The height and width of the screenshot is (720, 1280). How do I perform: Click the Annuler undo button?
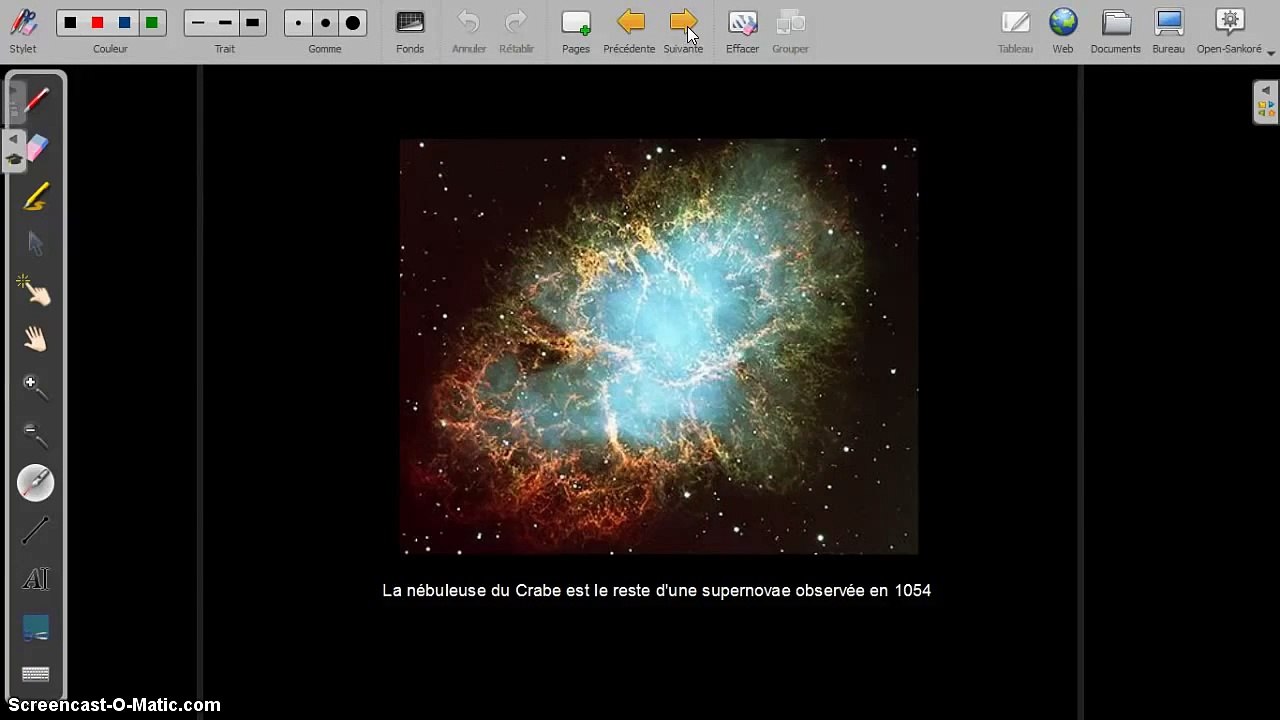click(469, 31)
